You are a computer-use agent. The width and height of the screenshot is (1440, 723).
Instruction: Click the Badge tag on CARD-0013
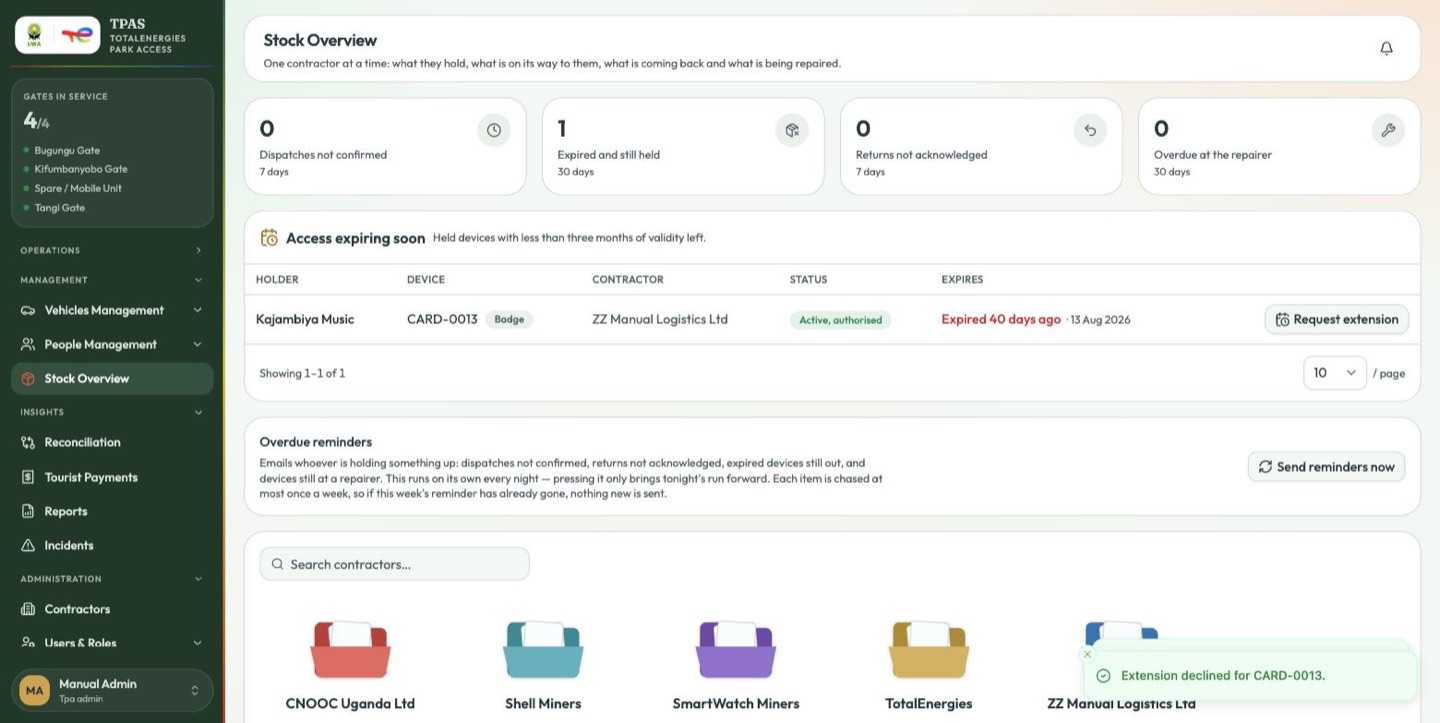click(x=509, y=319)
